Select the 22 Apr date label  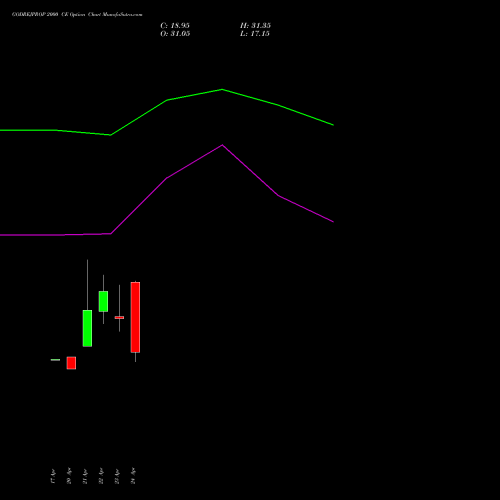(101, 476)
